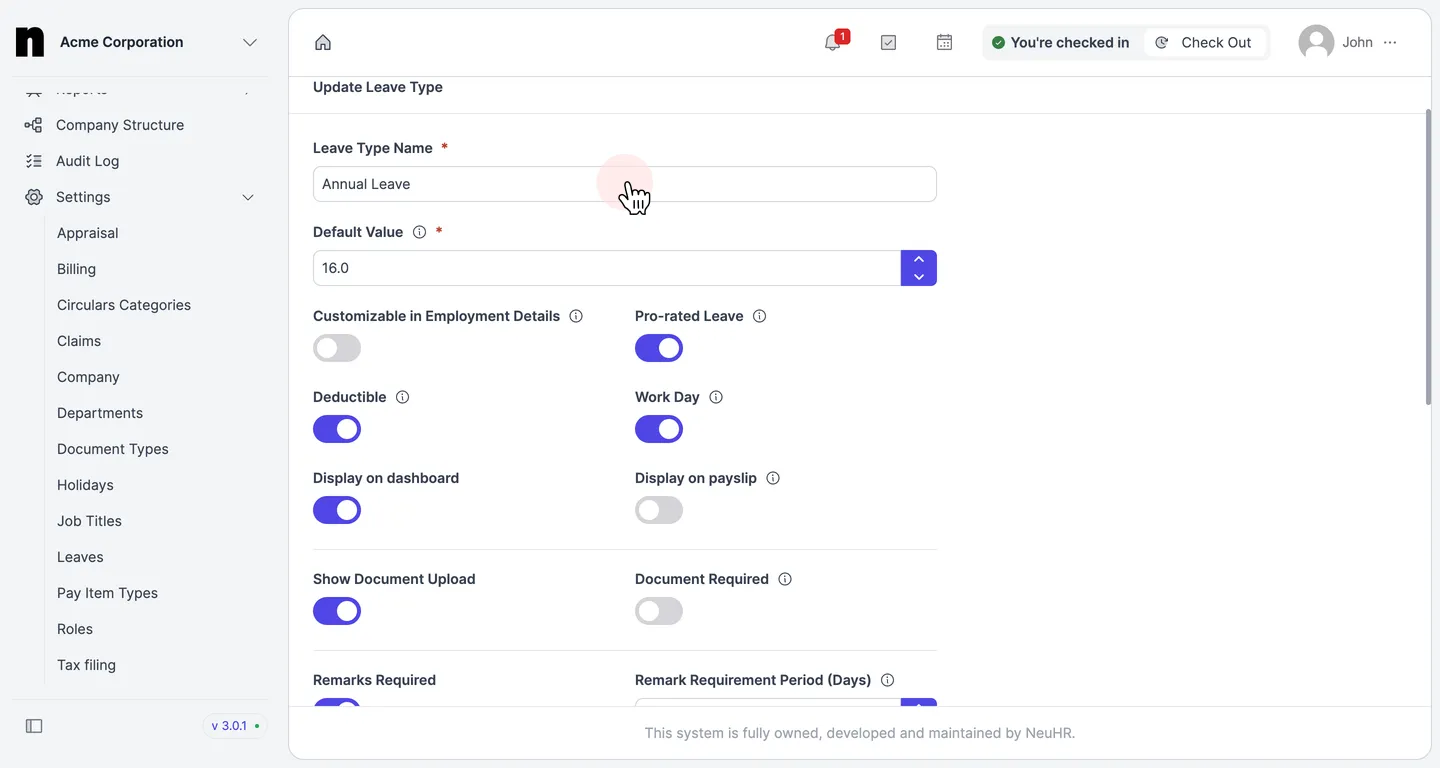The image size is (1440, 768).
Task: Click John's avatar picture
Action: point(1316,42)
